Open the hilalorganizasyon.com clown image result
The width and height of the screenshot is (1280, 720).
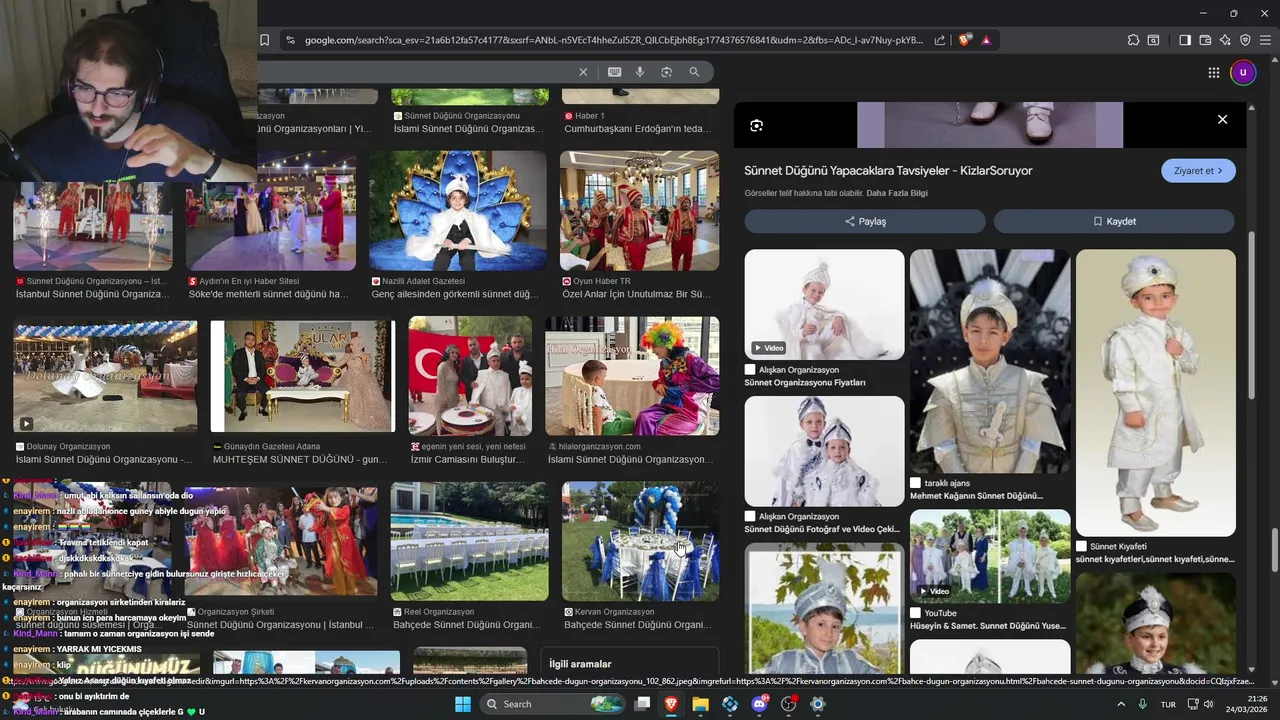click(632, 376)
